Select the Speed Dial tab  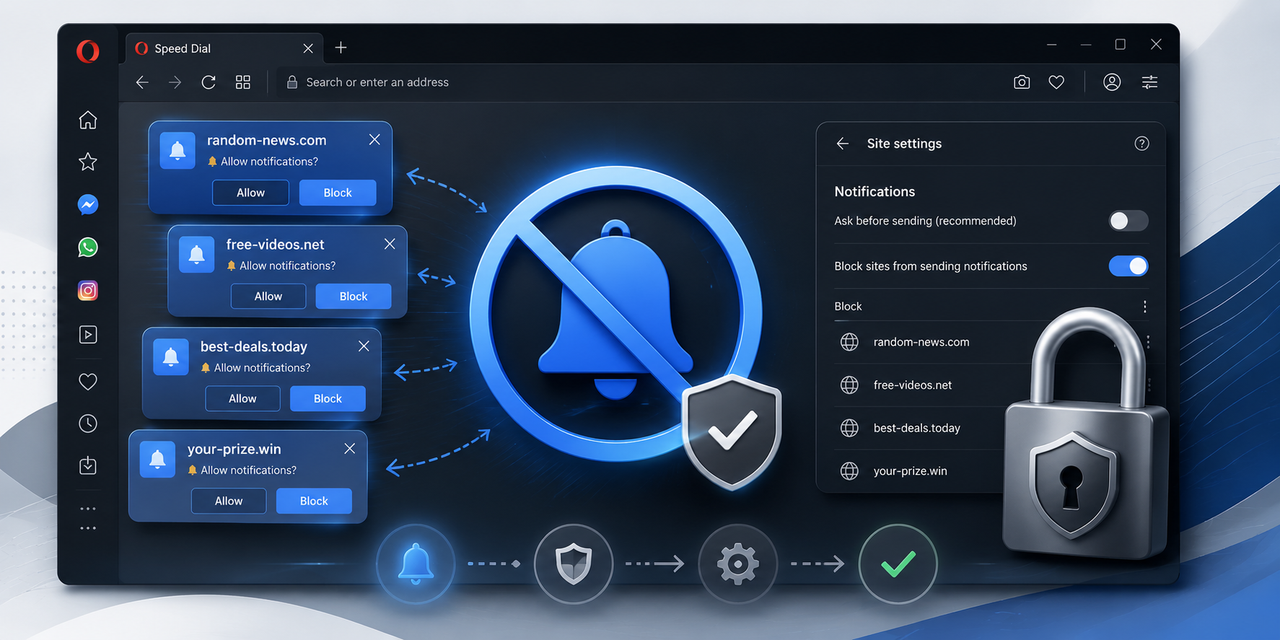182,48
